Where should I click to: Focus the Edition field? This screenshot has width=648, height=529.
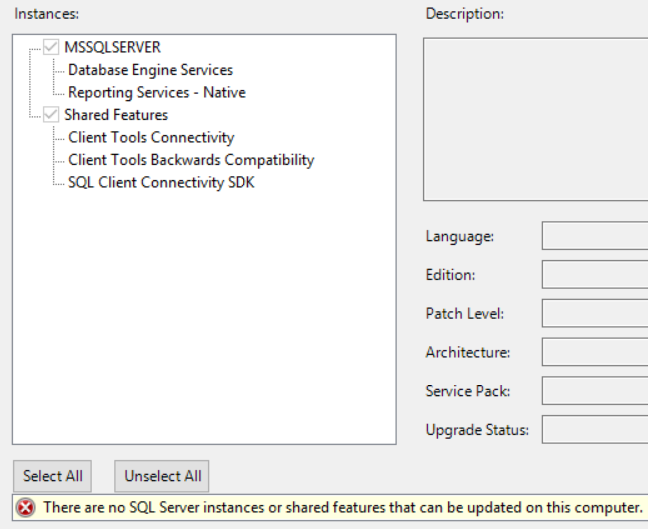(595, 274)
